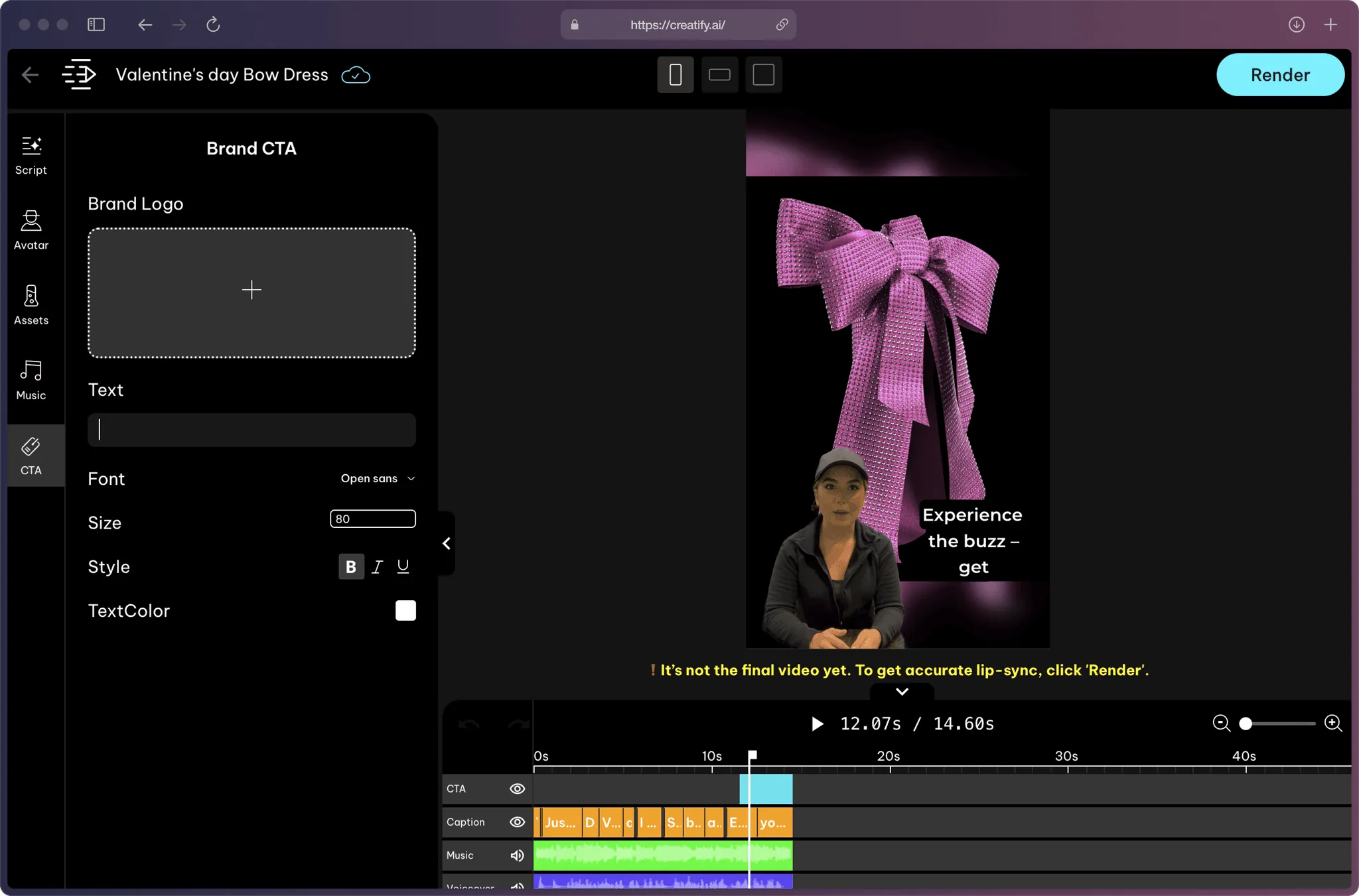Viewport: 1359px width, 896px height.
Task: Toggle italic text style
Action: click(377, 566)
